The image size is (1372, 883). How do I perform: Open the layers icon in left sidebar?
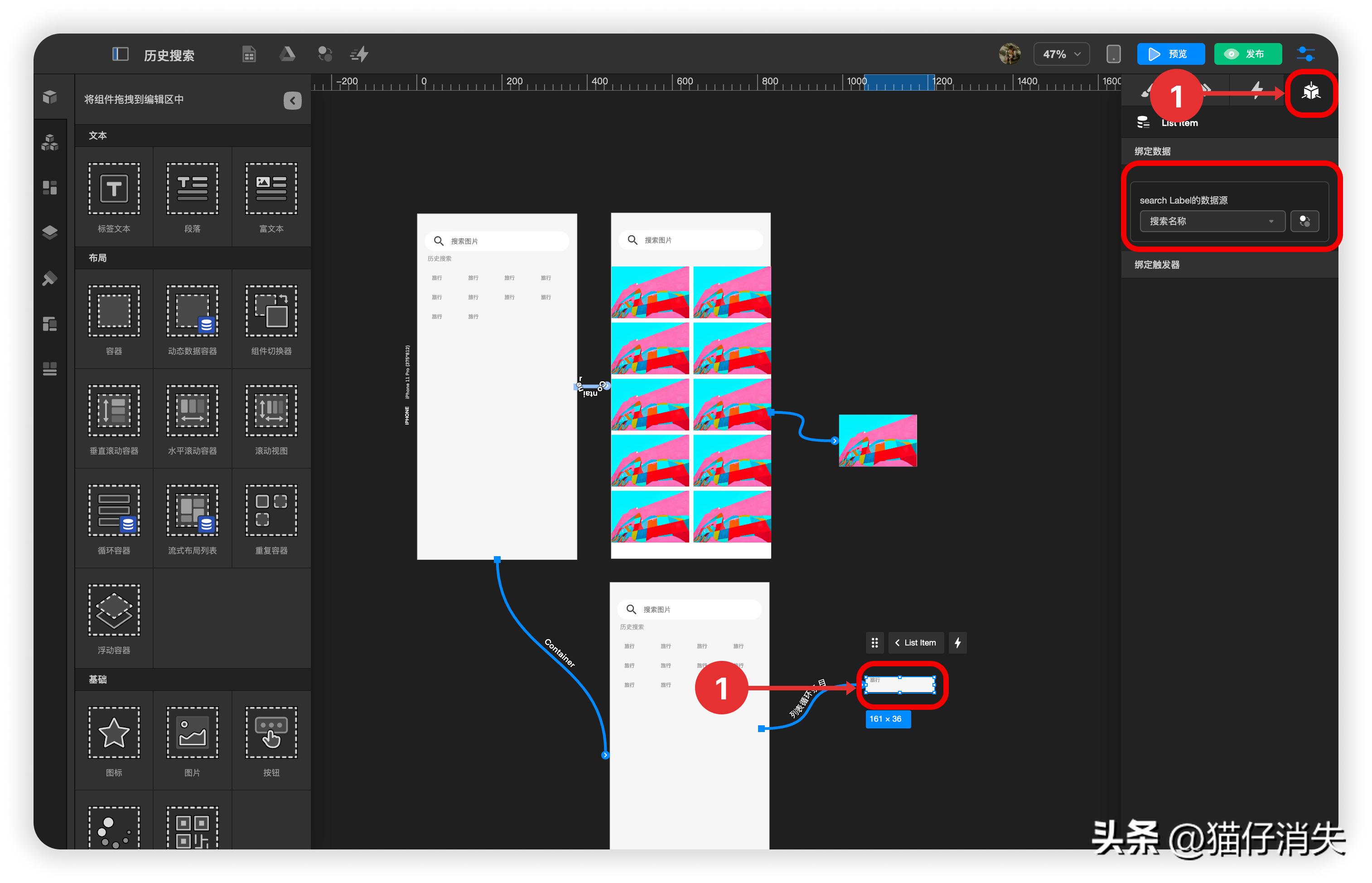(50, 232)
